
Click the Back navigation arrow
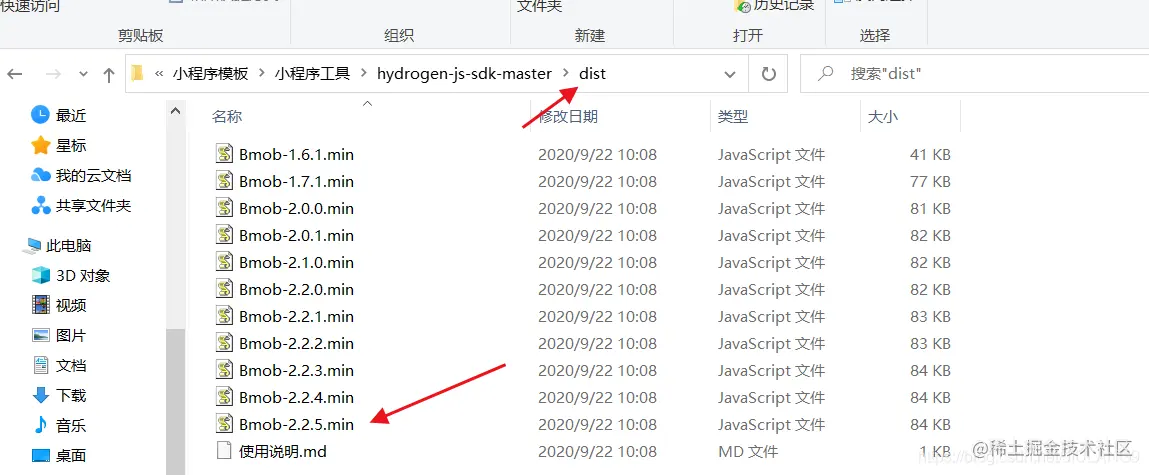(x=15, y=74)
